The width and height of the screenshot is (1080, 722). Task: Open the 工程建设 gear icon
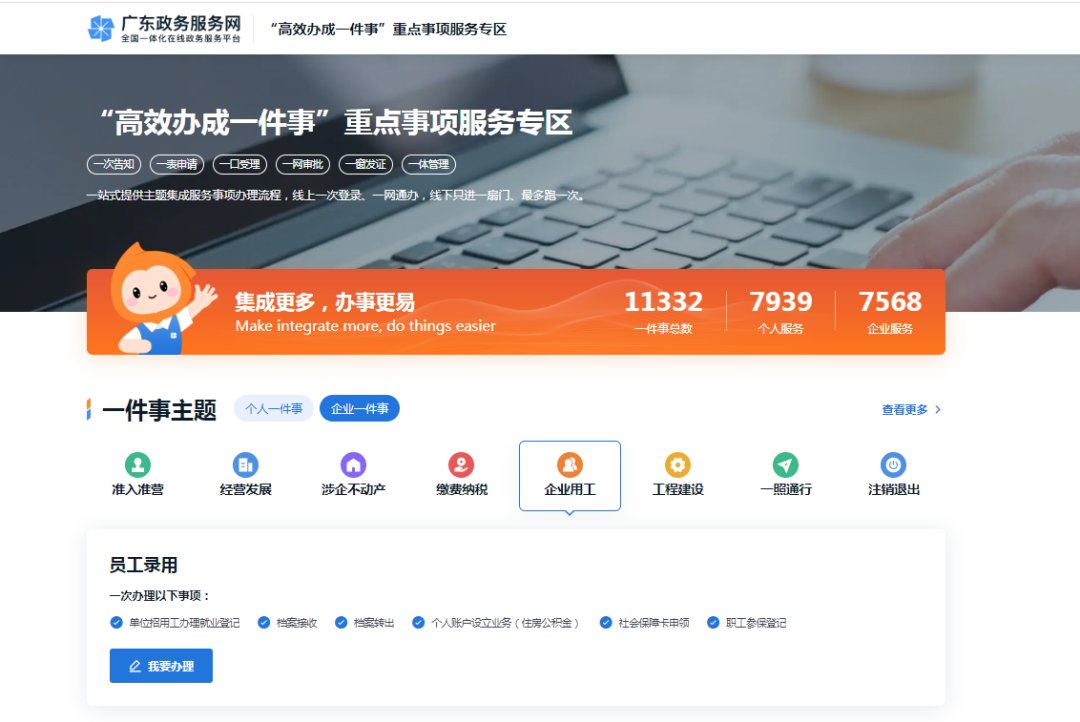click(x=677, y=463)
